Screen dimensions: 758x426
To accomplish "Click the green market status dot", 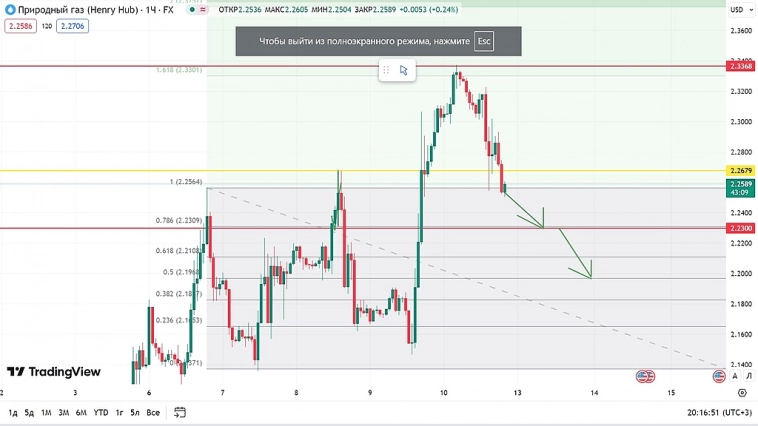I will 192,10.
